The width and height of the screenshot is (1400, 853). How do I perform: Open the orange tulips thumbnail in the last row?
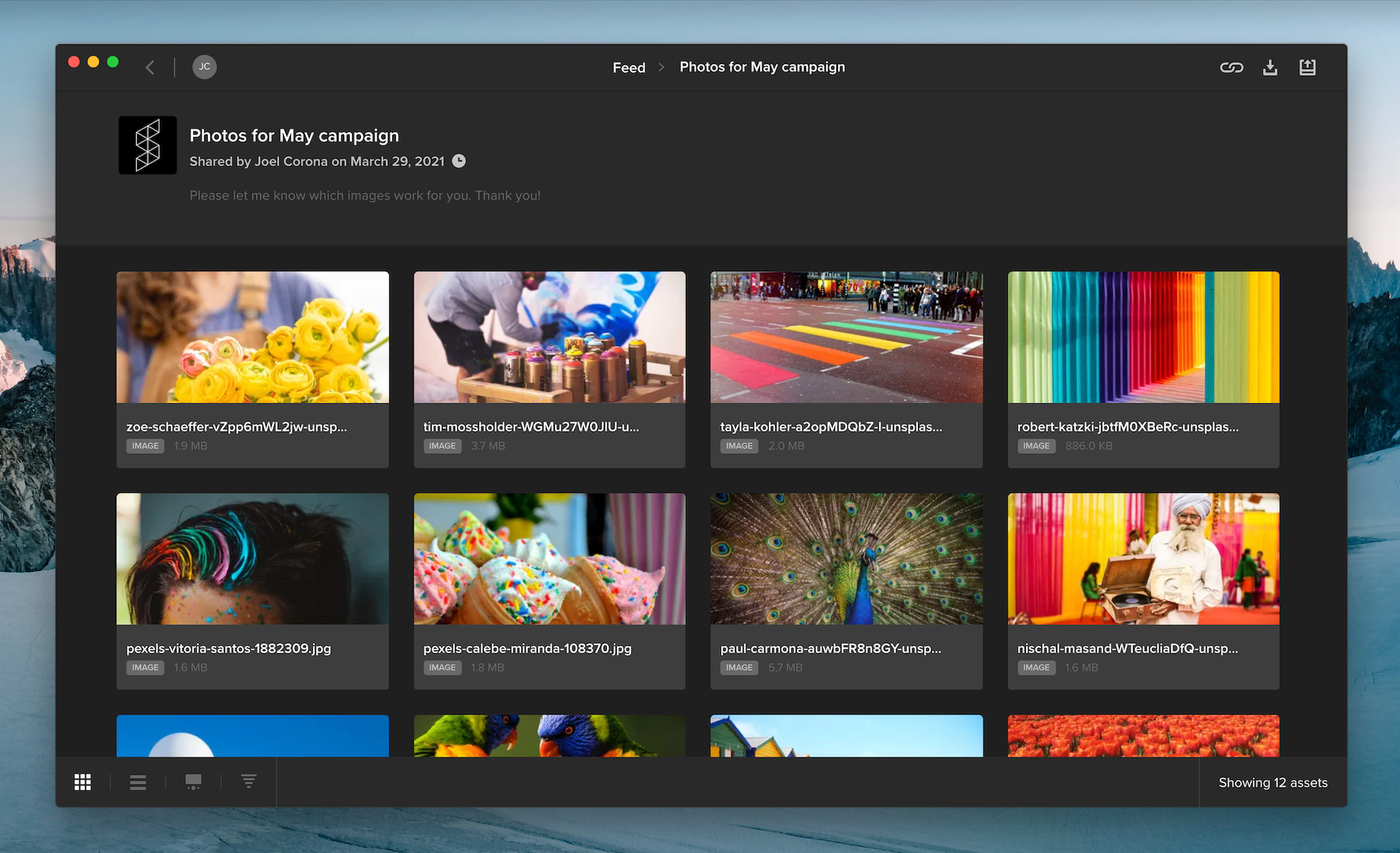pos(1144,736)
